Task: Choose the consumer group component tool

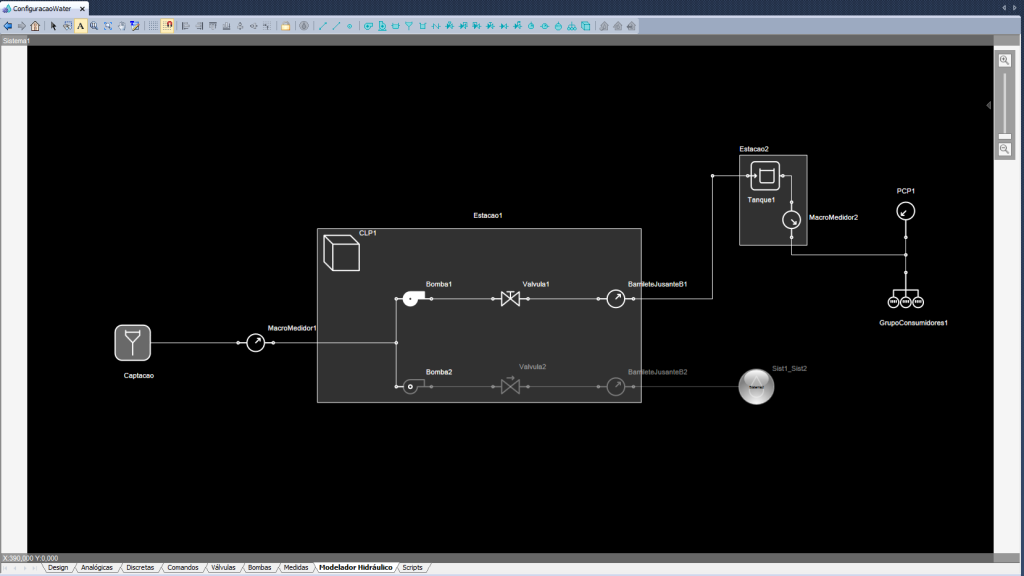Action: (x=571, y=26)
